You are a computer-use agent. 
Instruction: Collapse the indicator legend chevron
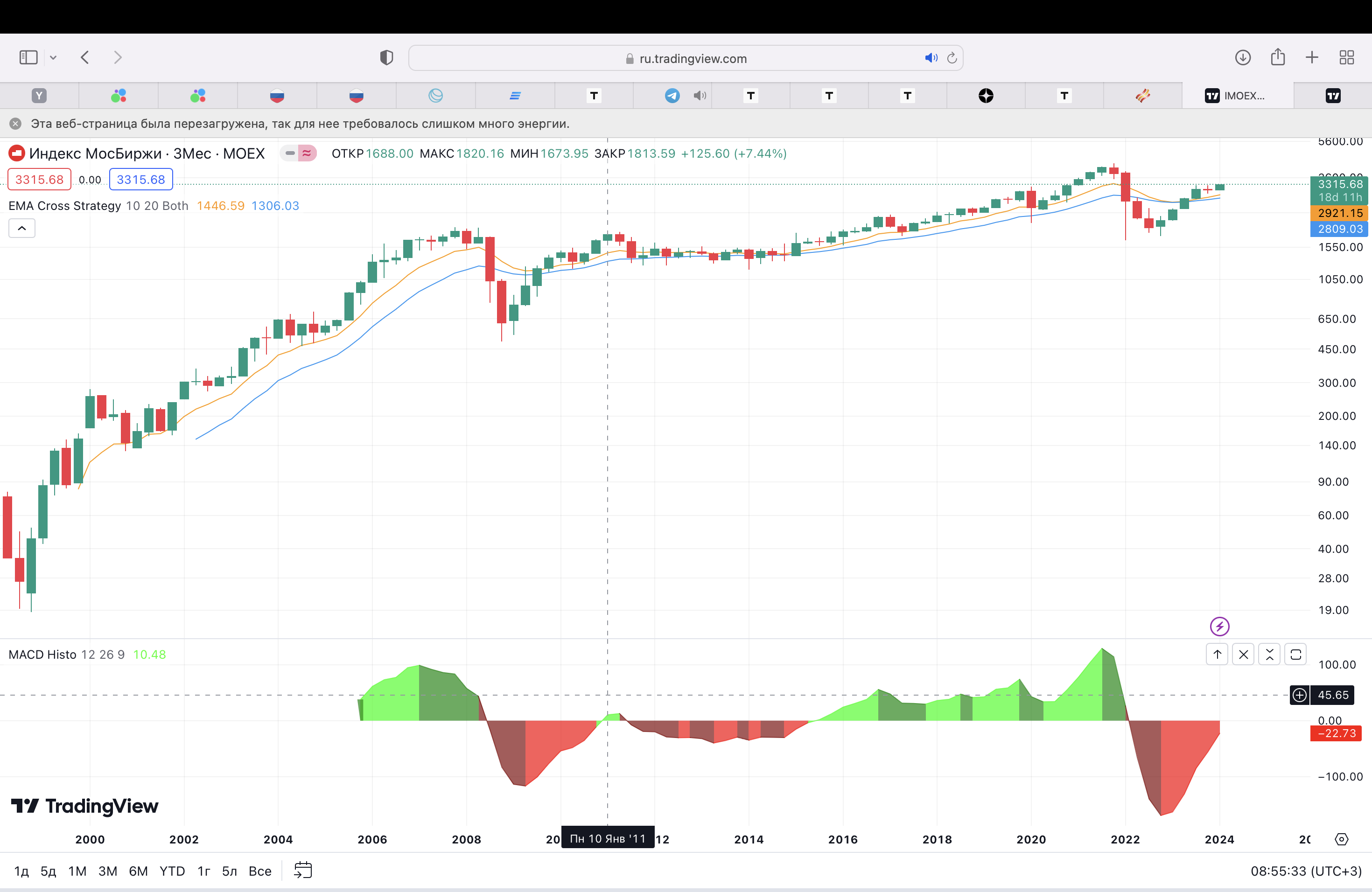pos(22,228)
